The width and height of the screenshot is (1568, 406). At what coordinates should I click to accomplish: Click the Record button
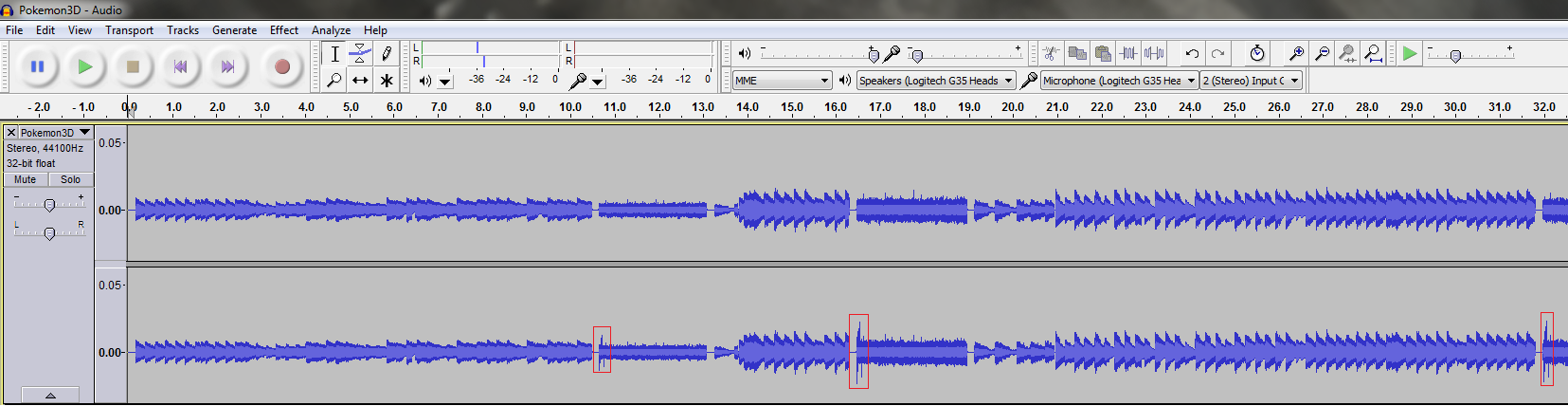pyautogui.click(x=281, y=66)
